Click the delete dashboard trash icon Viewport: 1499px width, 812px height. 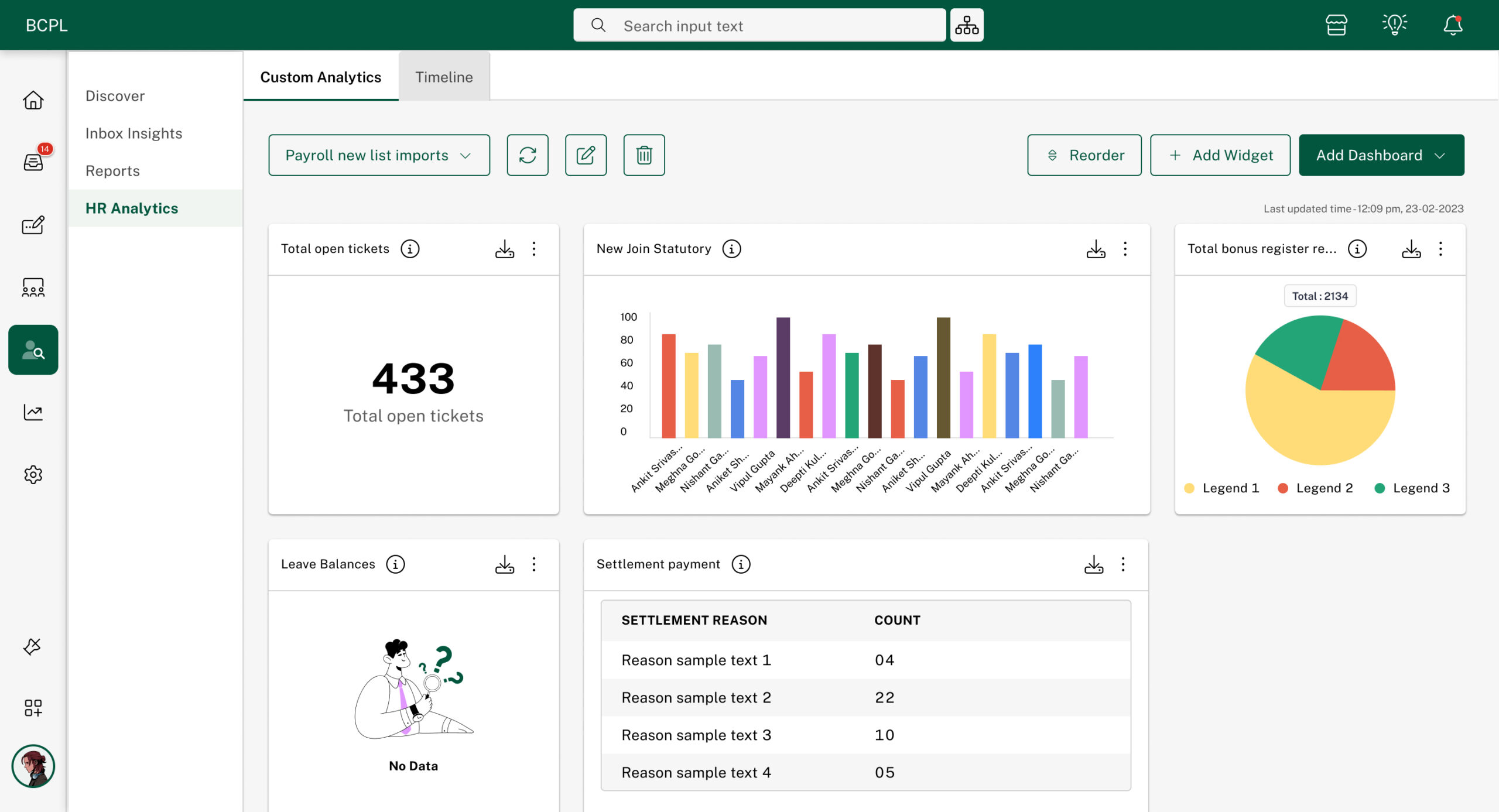click(645, 155)
